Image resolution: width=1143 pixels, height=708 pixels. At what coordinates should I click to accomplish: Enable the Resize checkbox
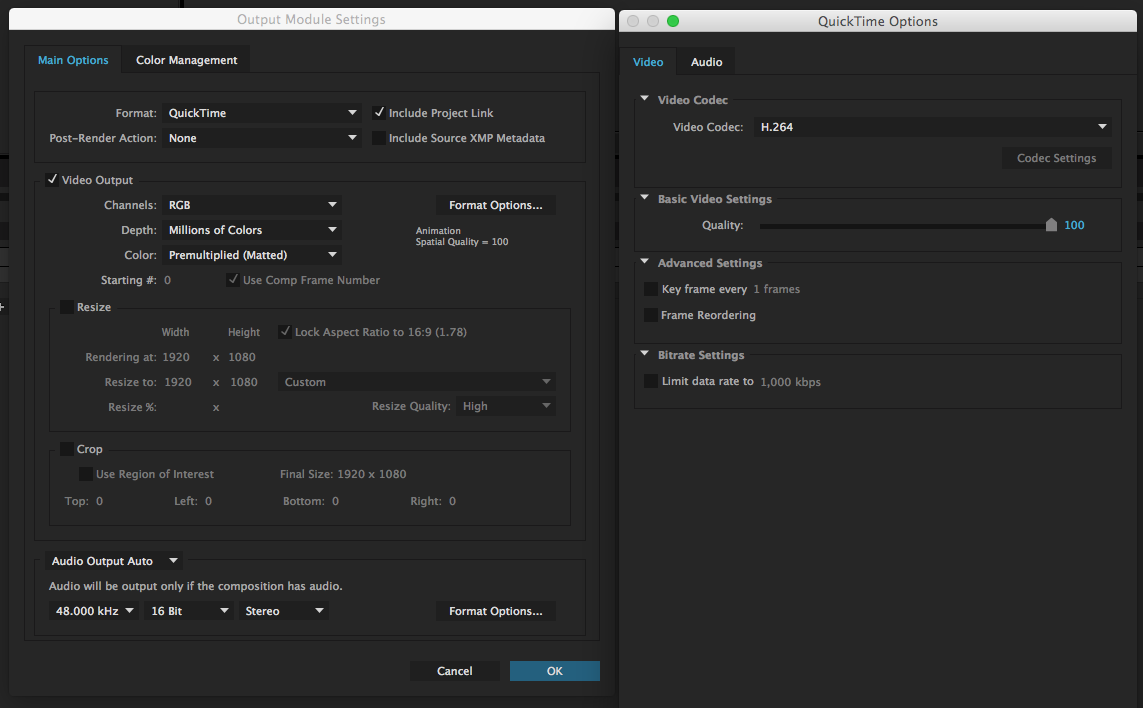click(67, 307)
